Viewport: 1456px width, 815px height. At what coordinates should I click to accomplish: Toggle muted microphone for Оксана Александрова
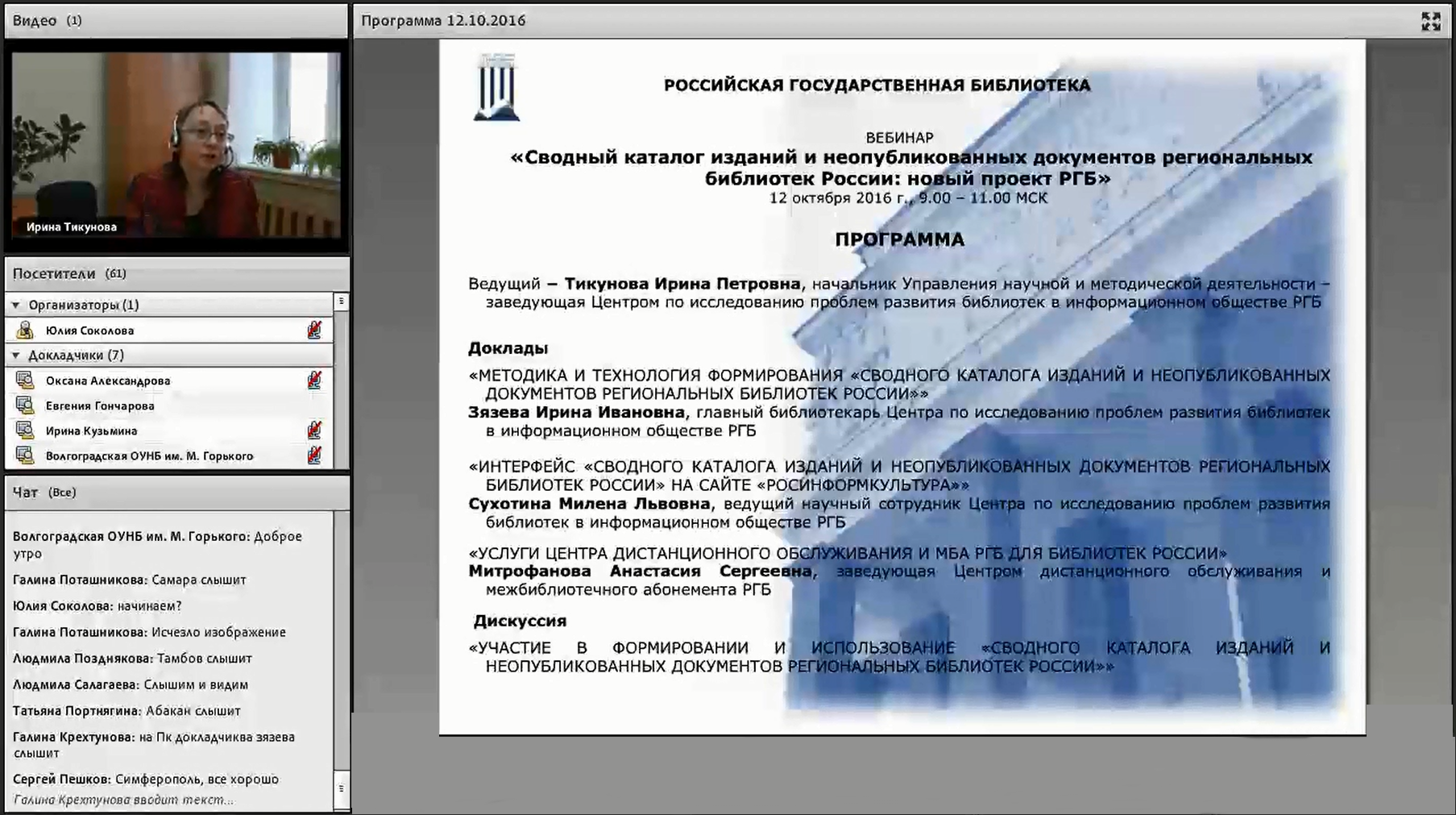tap(314, 380)
